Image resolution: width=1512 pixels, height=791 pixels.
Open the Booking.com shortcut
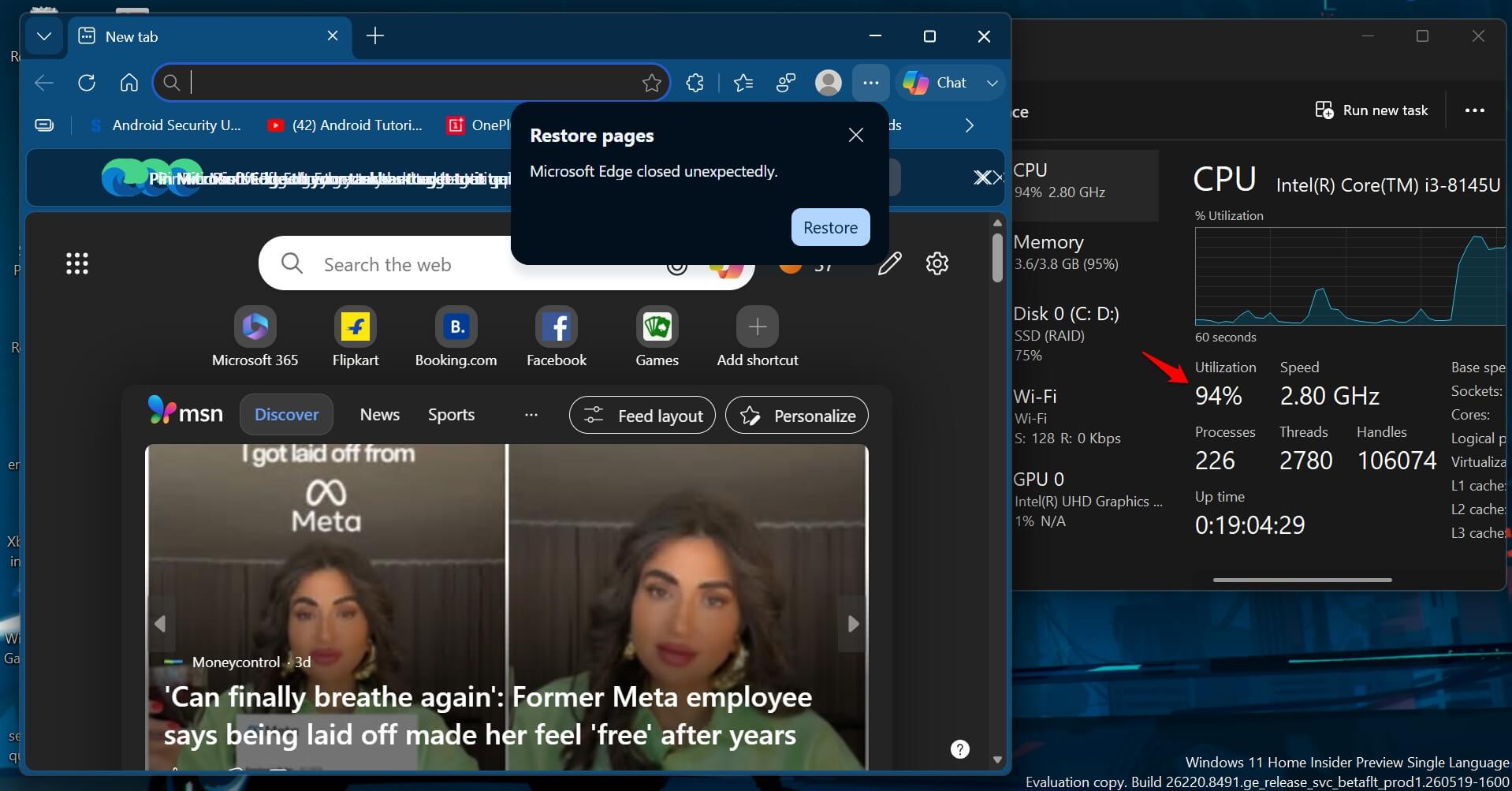456,337
